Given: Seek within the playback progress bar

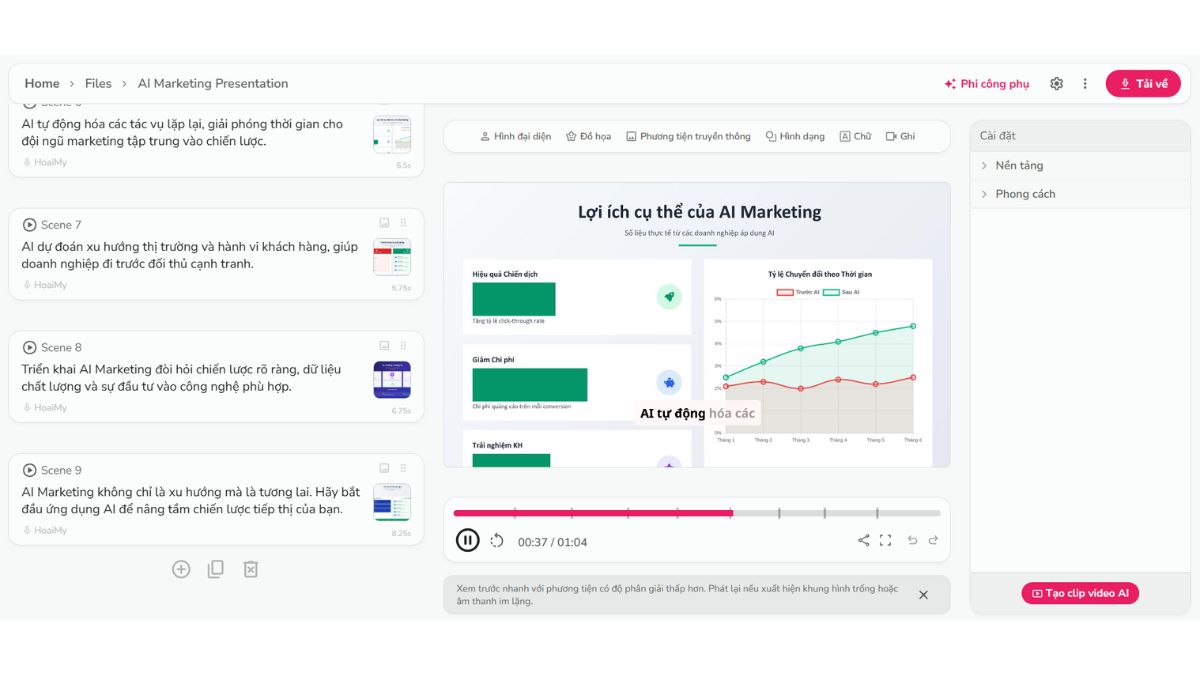Looking at the screenshot, I should pos(697,513).
